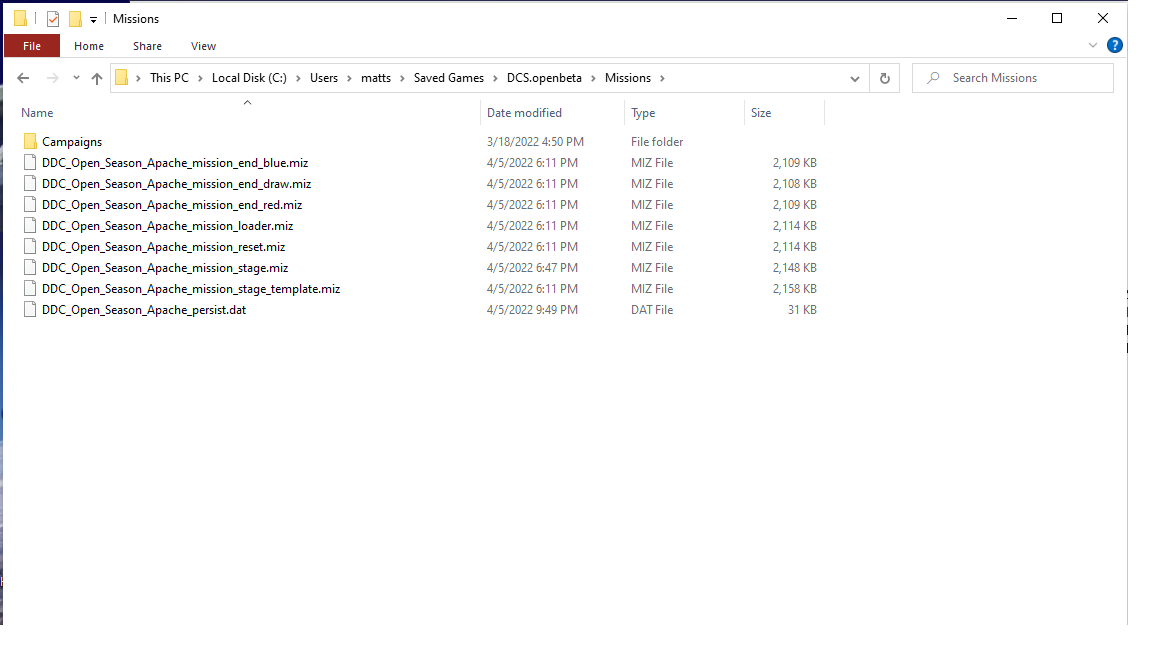Click the title bar folder icon
Image resolution: width=1152 pixels, height=648 pixels.
click(21, 18)
